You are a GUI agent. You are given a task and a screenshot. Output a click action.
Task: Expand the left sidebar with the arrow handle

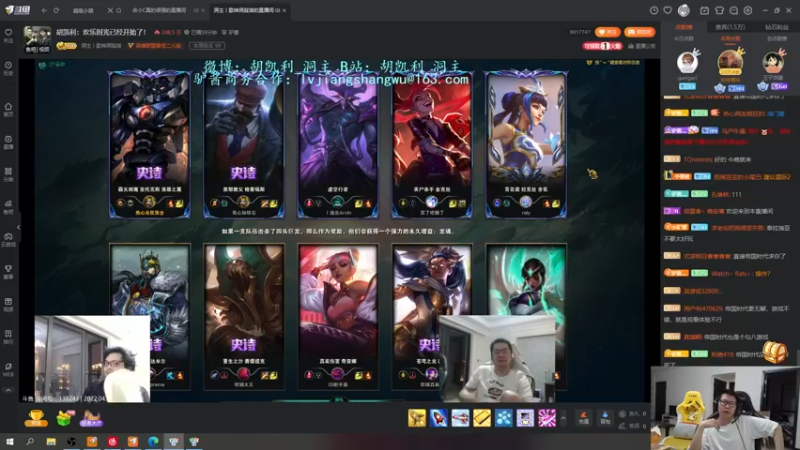(18, 227)
